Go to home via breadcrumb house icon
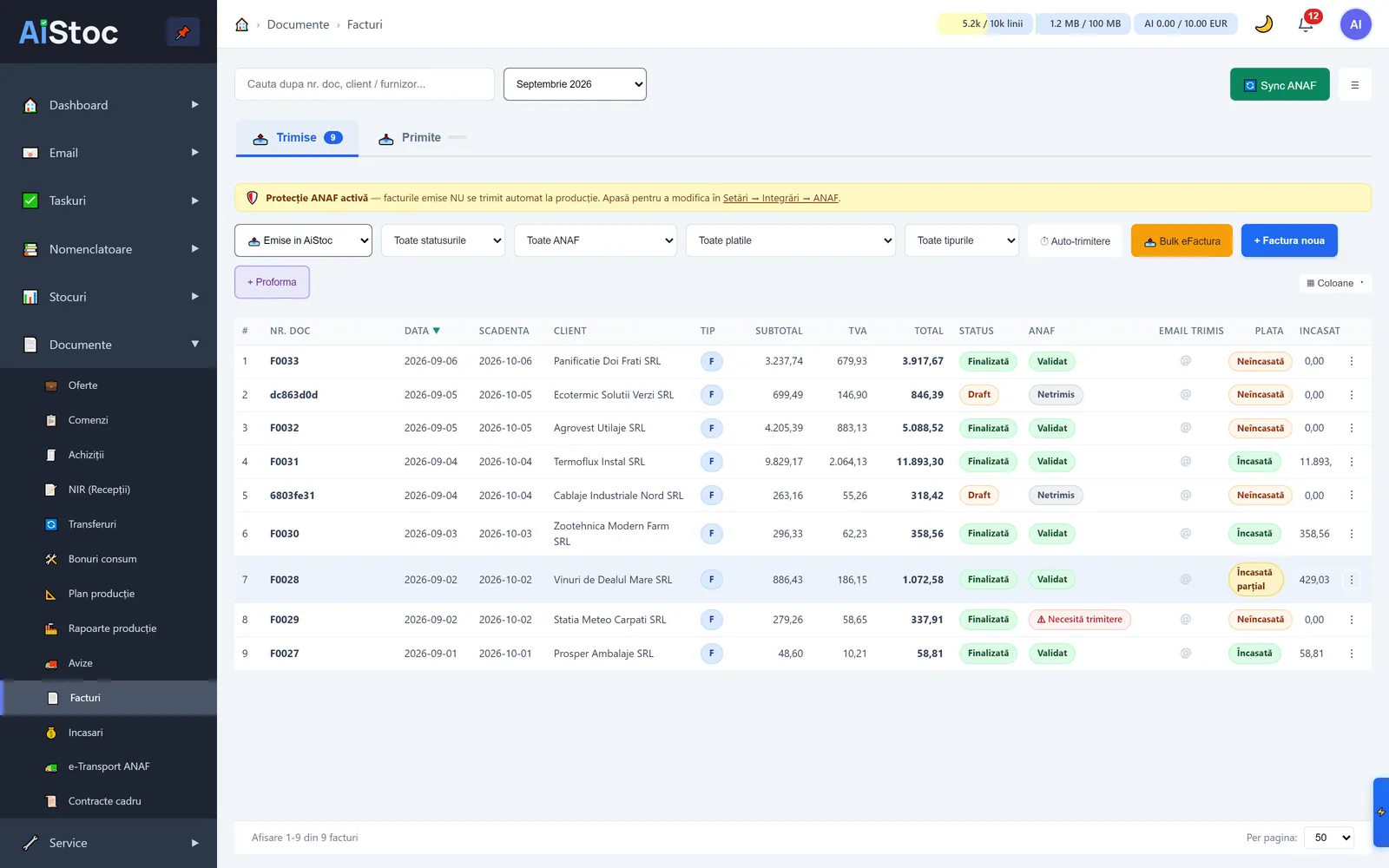The width and height of the screenshot is (1389, 868). pyautogui.click(x=242, y=24)
